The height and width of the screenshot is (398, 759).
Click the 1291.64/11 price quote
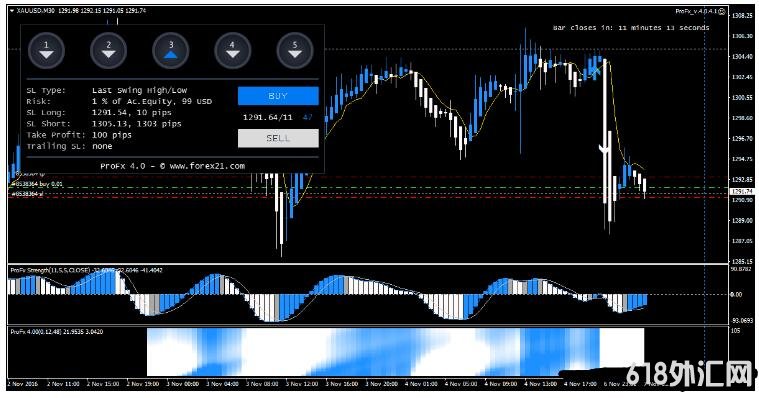point(268,117)
